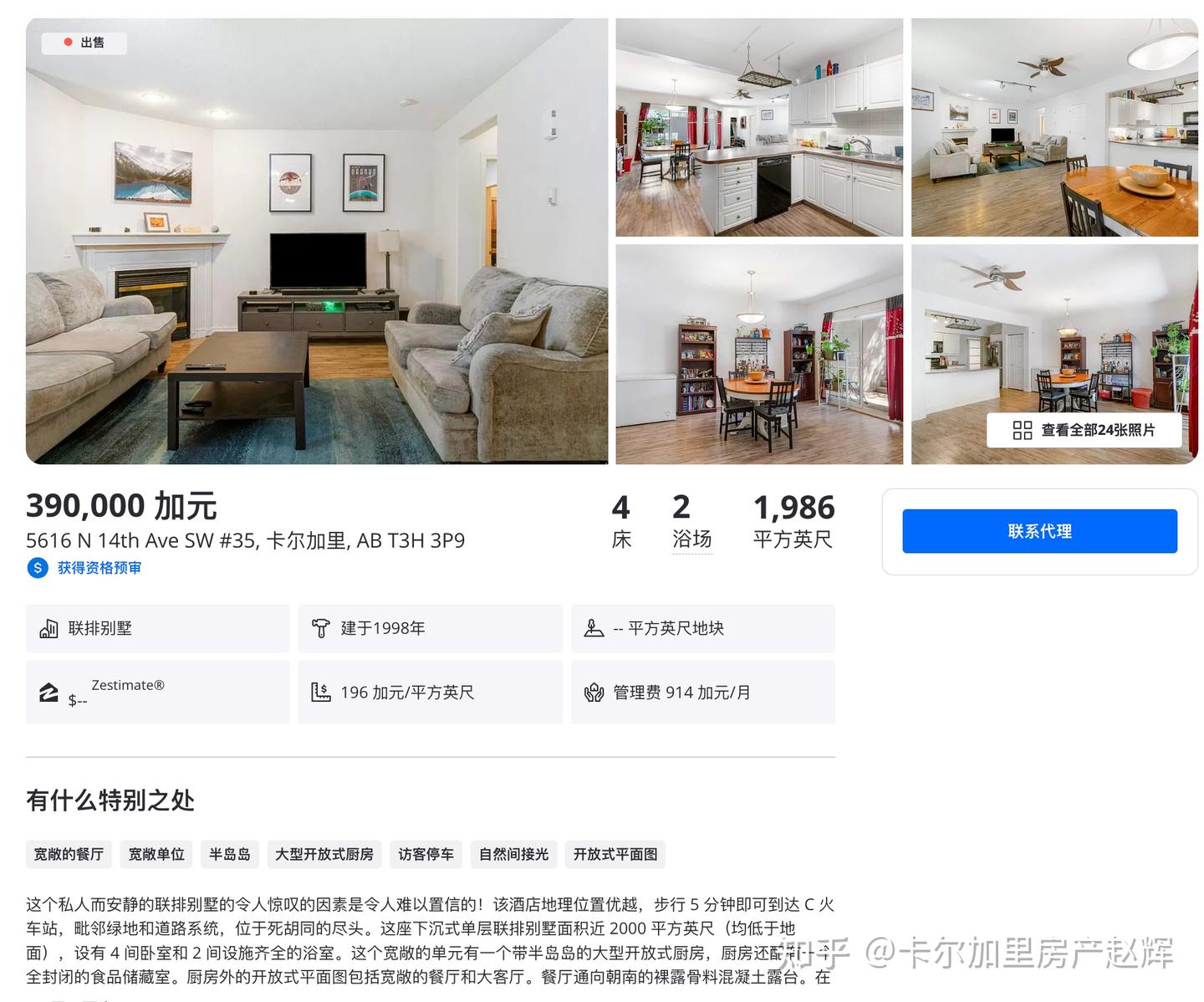1204x1002 pixels.
Task: Select the 开放式平面图 feature tag
Action: [x=615, y=854]
